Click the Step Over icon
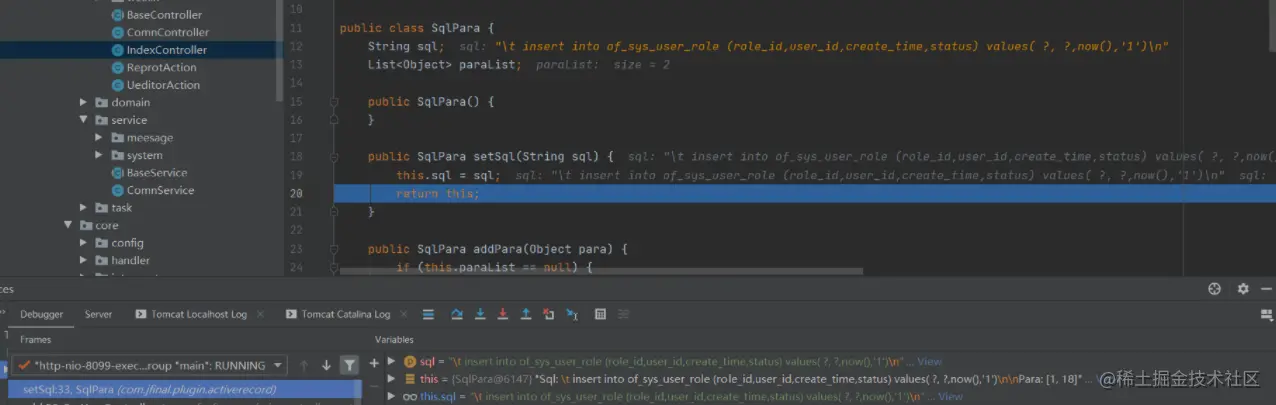 [457, 314]
